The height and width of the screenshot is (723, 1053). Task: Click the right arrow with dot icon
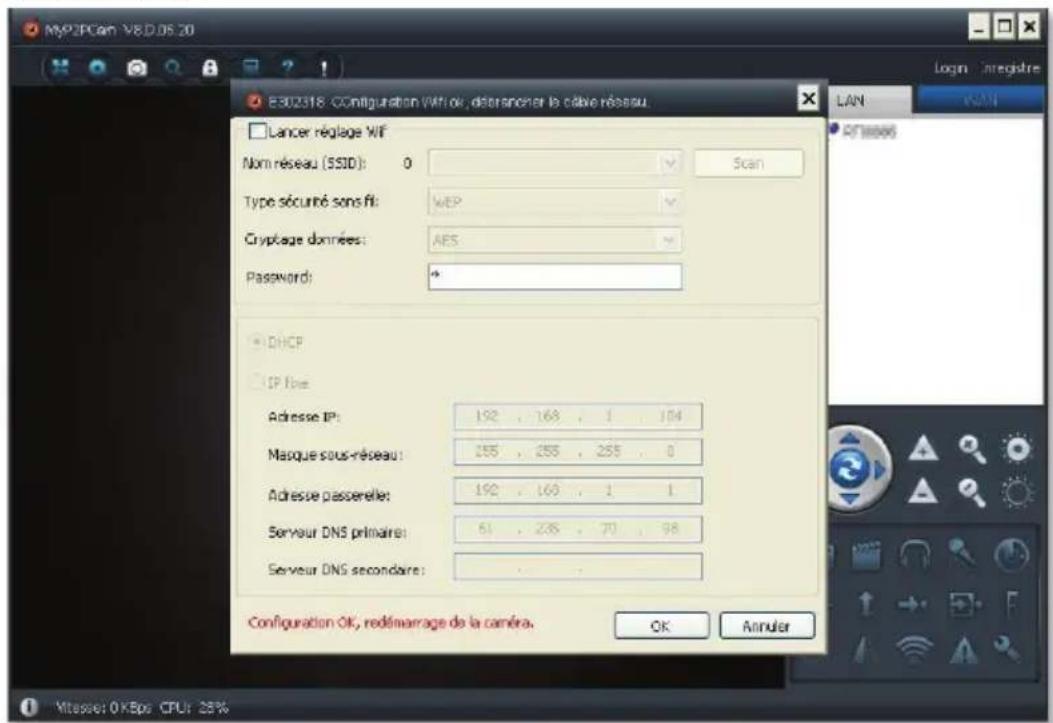pyautogui.click(x=913, y=605)
